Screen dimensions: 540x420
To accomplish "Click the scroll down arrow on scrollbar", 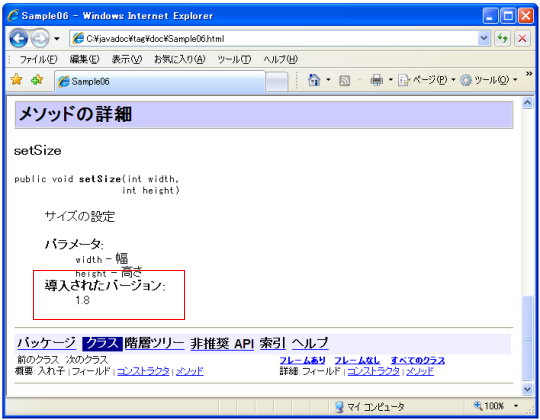I will click(x=527, y=389).
